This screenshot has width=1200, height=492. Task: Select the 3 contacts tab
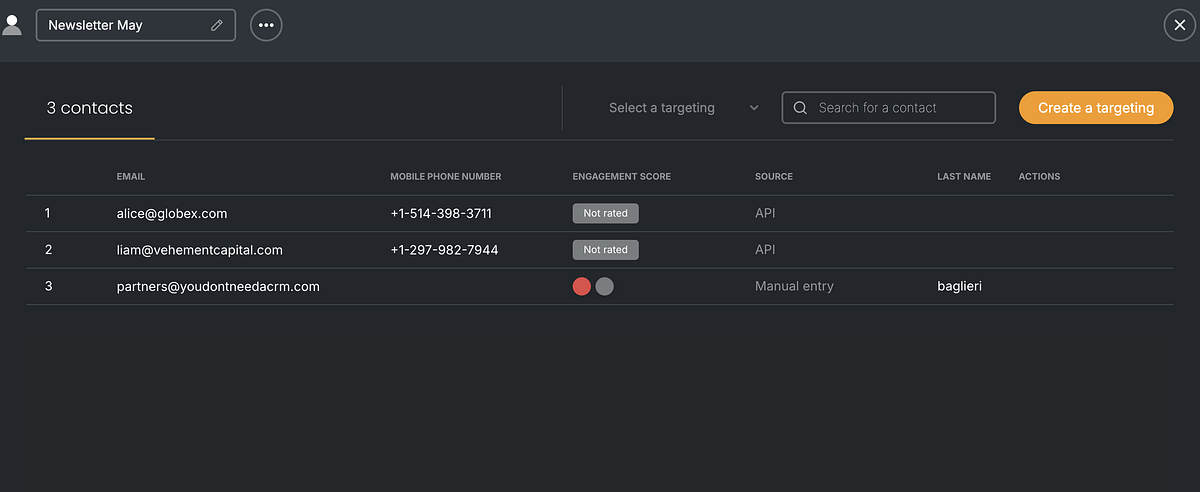89,108
